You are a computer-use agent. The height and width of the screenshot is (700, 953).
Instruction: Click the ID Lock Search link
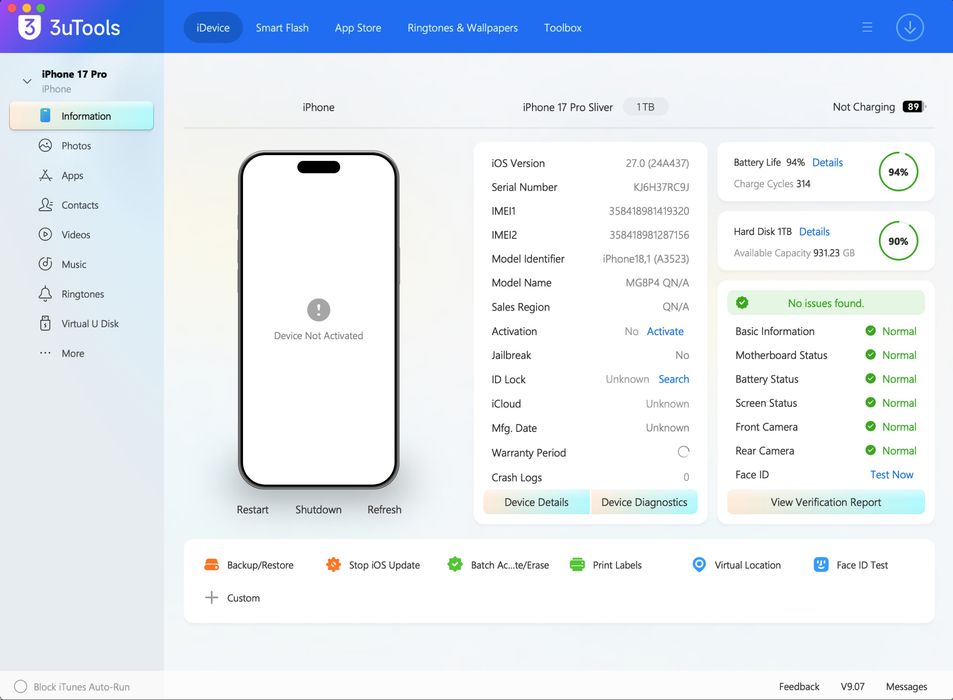pos(674,379)
